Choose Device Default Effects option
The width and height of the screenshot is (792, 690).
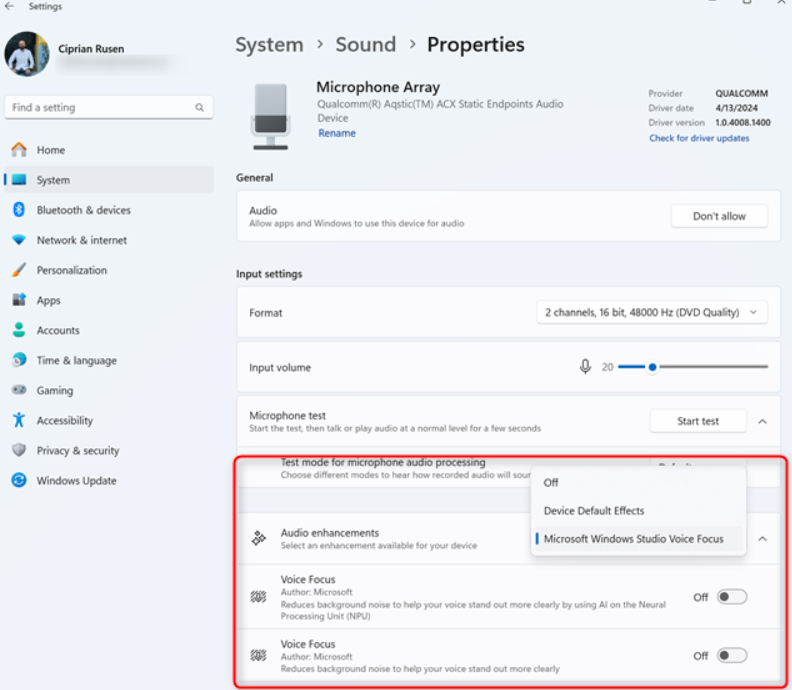pyautogui.click(x=594, y=511)
